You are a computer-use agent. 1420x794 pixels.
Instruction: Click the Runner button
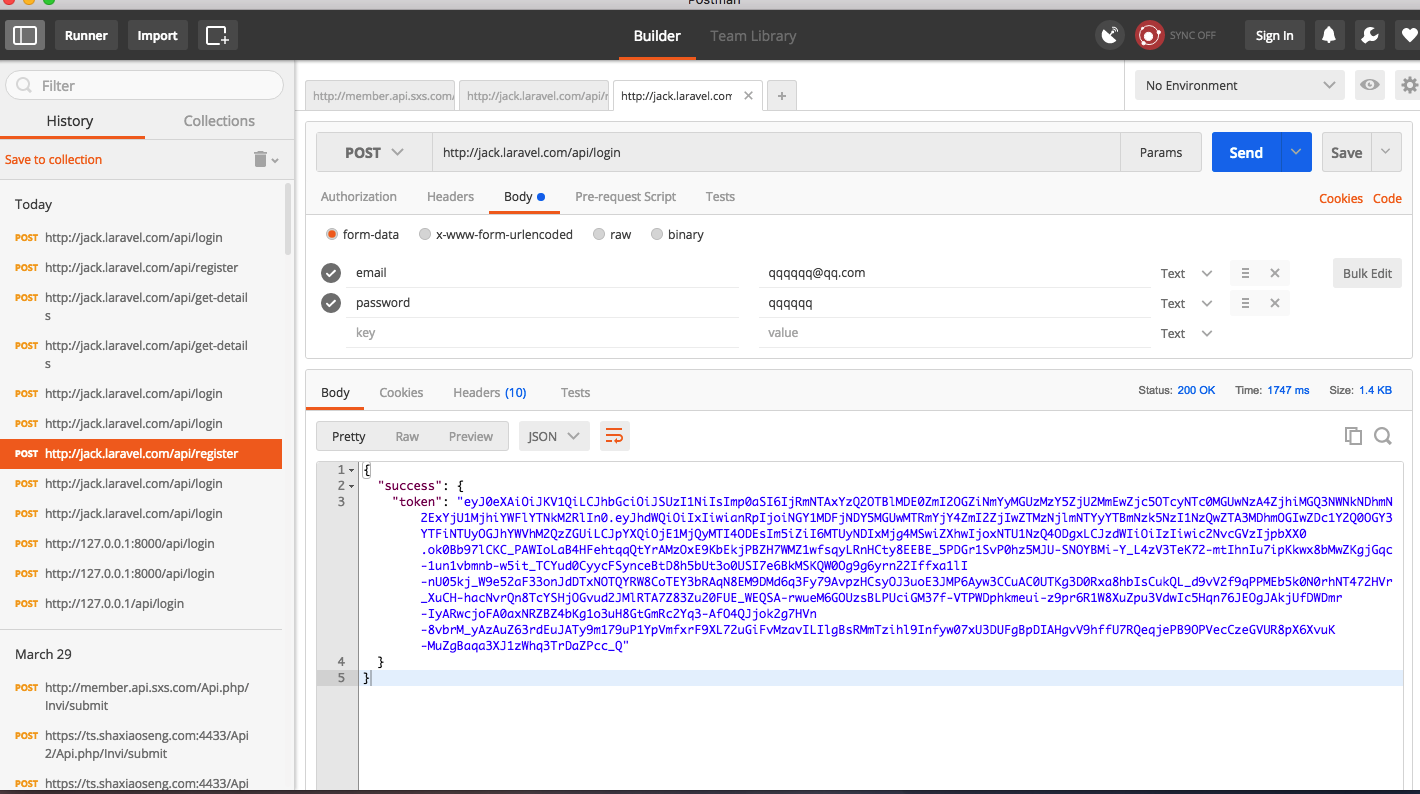(86, 35)
